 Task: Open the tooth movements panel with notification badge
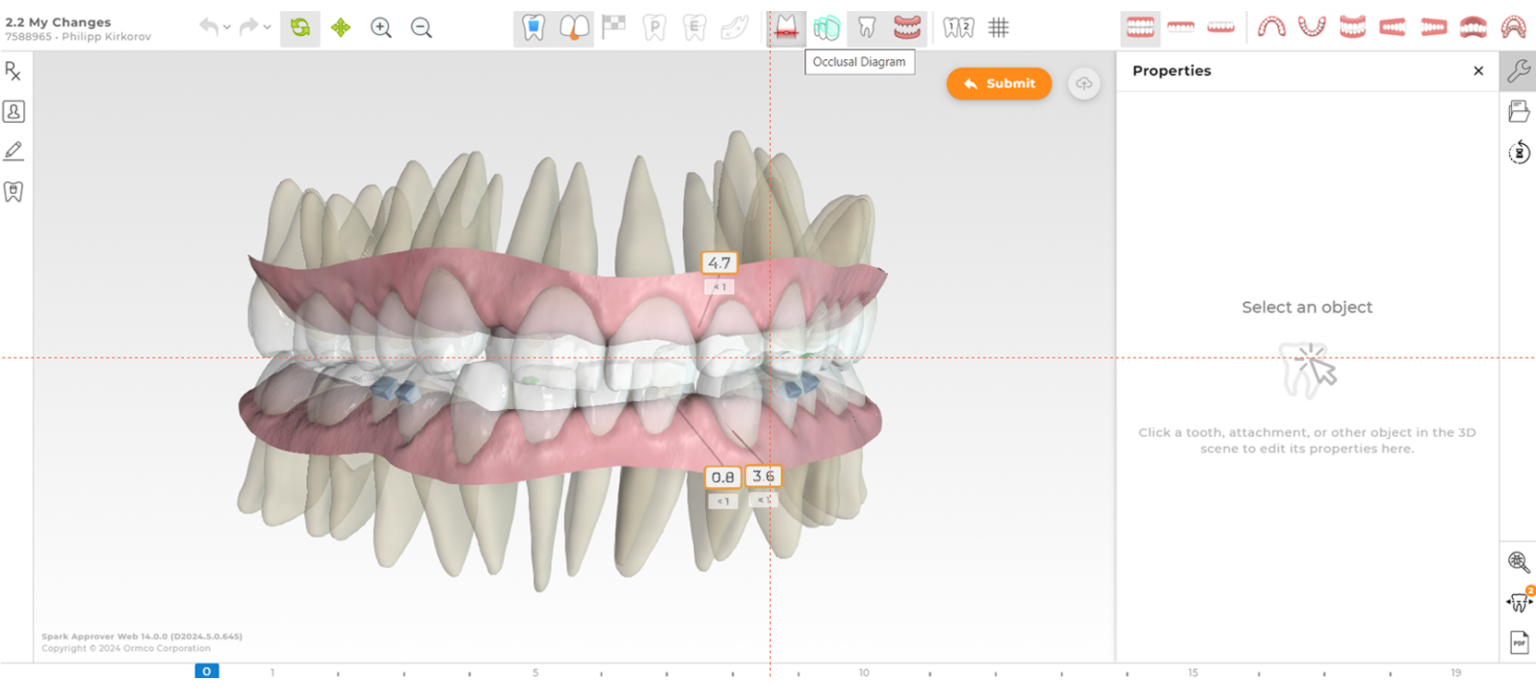[x=1518, y=601]
